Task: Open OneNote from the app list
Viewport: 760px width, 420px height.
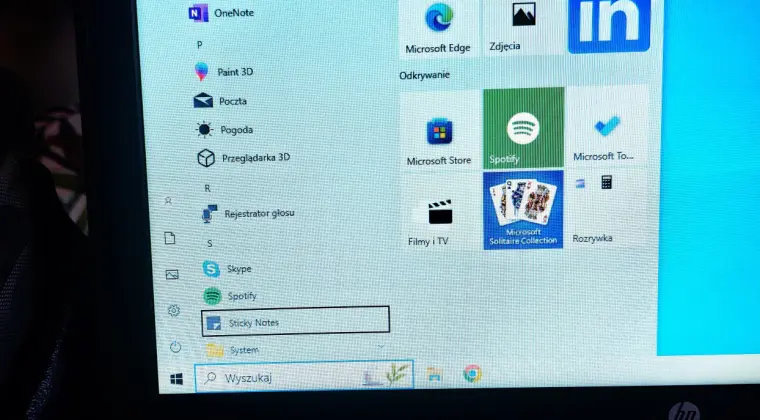Action: [x=221, y=13]
